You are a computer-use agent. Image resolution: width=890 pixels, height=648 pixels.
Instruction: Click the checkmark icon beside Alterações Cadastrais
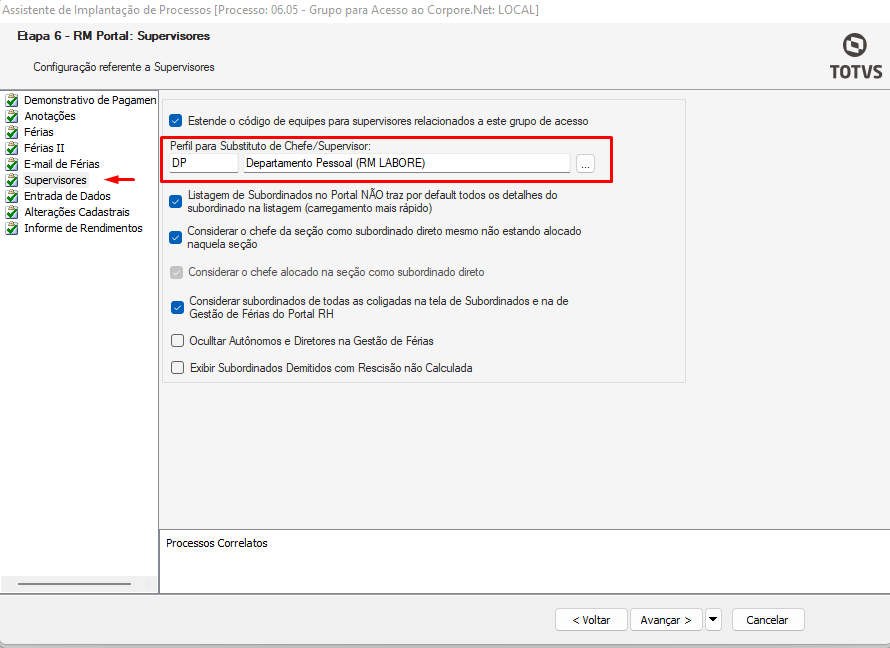pyautogui.click(x=12, y=212)
